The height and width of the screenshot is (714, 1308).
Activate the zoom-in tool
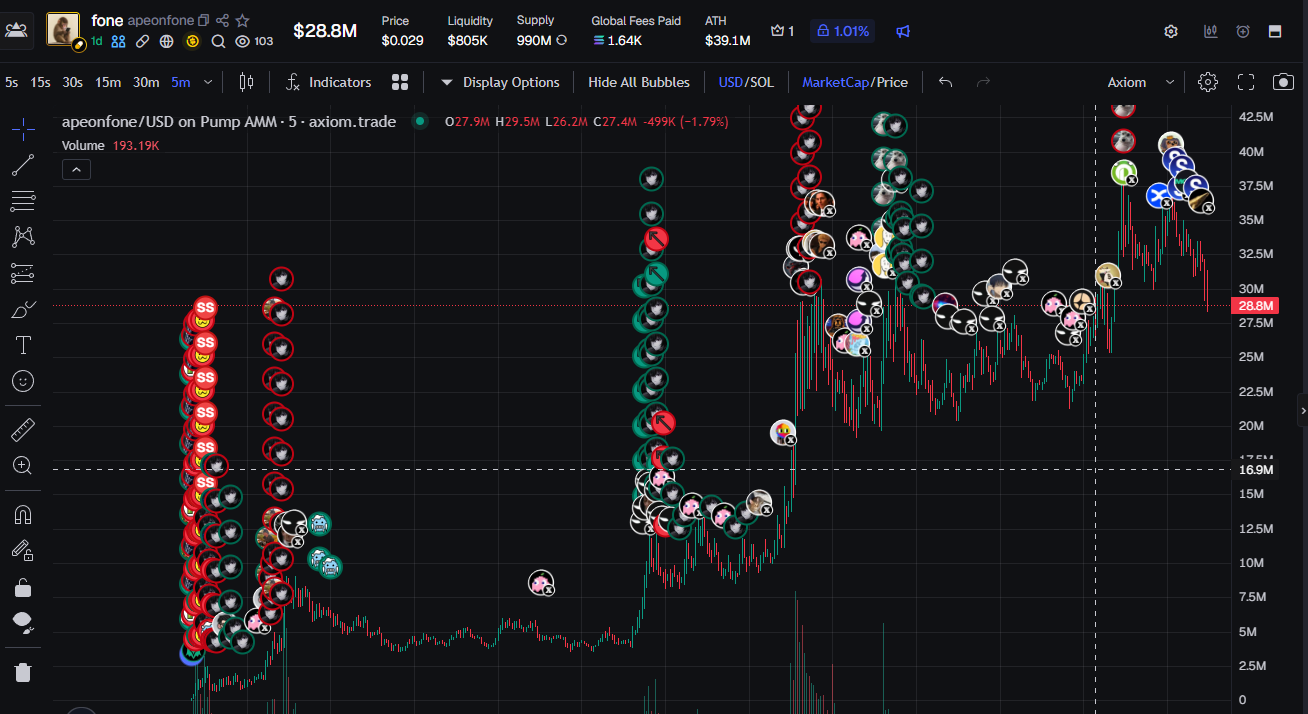[23, 465]
